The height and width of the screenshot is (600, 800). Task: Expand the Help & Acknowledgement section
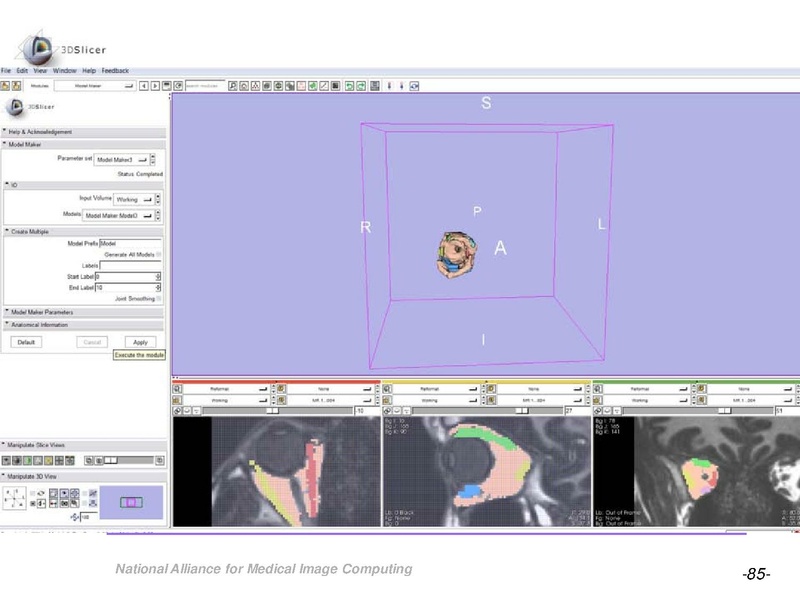tap(84, 132)
